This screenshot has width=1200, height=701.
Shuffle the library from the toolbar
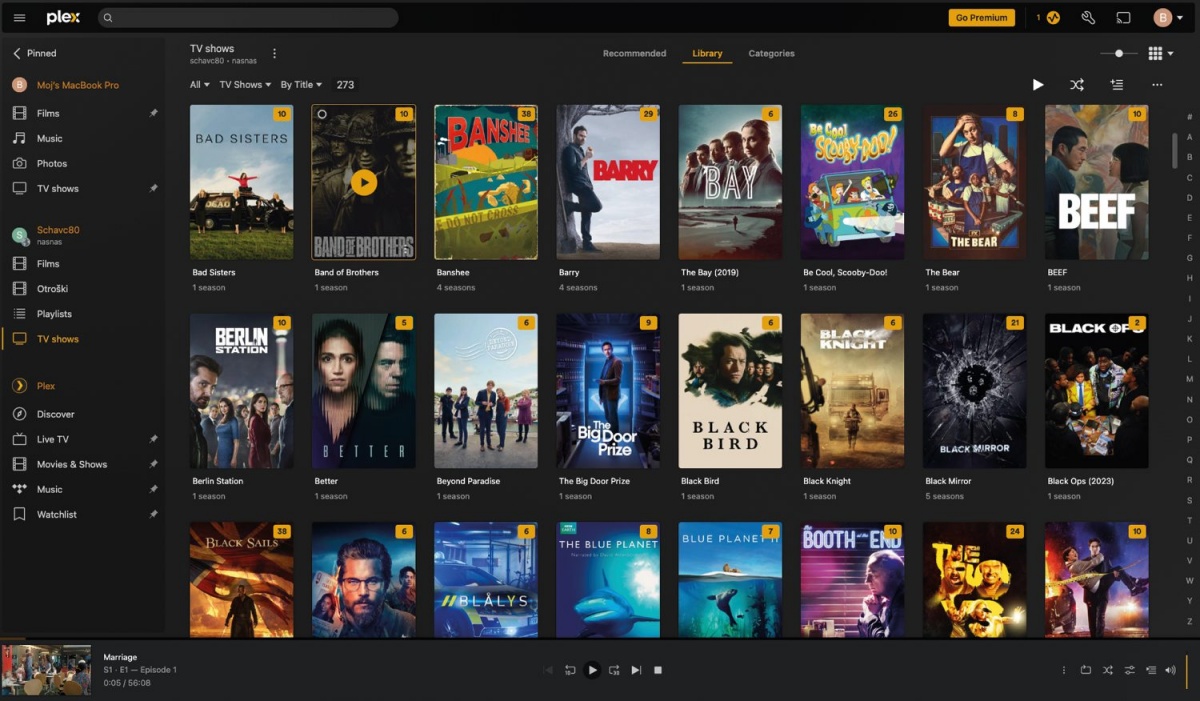1077,85
